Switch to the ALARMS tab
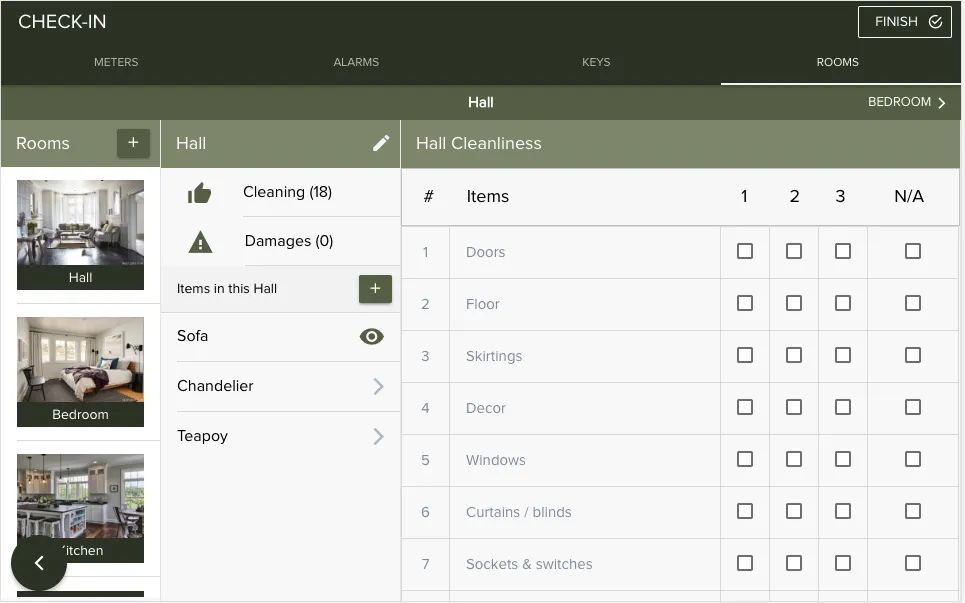Viewport: 965px width, 603px height. (356, 62)
